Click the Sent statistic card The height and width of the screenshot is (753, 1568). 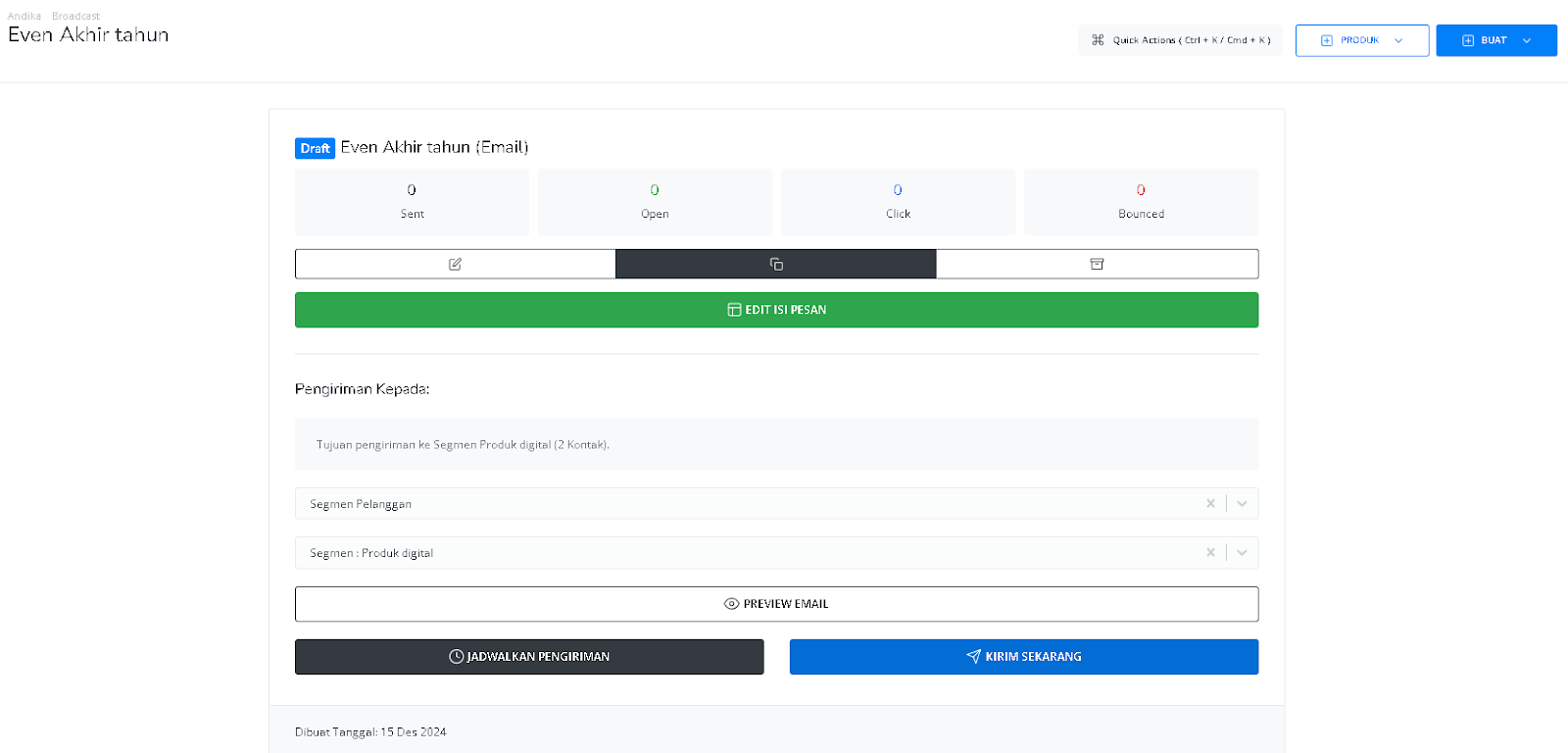pyautogui.click(x=412, y=202)
